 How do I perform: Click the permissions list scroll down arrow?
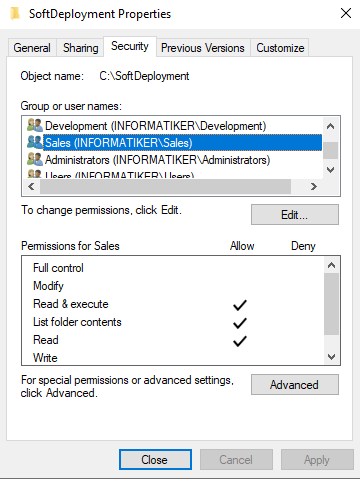coord(331,357)
